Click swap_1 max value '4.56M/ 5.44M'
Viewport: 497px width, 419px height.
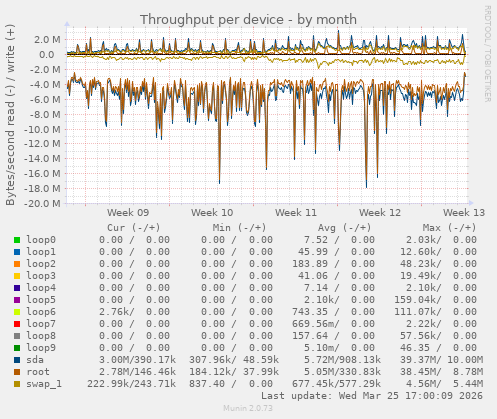(444, 384)
